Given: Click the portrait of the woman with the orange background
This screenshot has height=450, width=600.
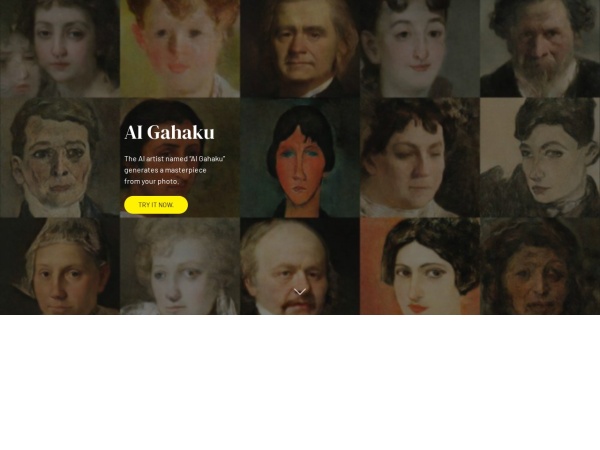Looking at the screenshot, I should [x=420, y=266].
